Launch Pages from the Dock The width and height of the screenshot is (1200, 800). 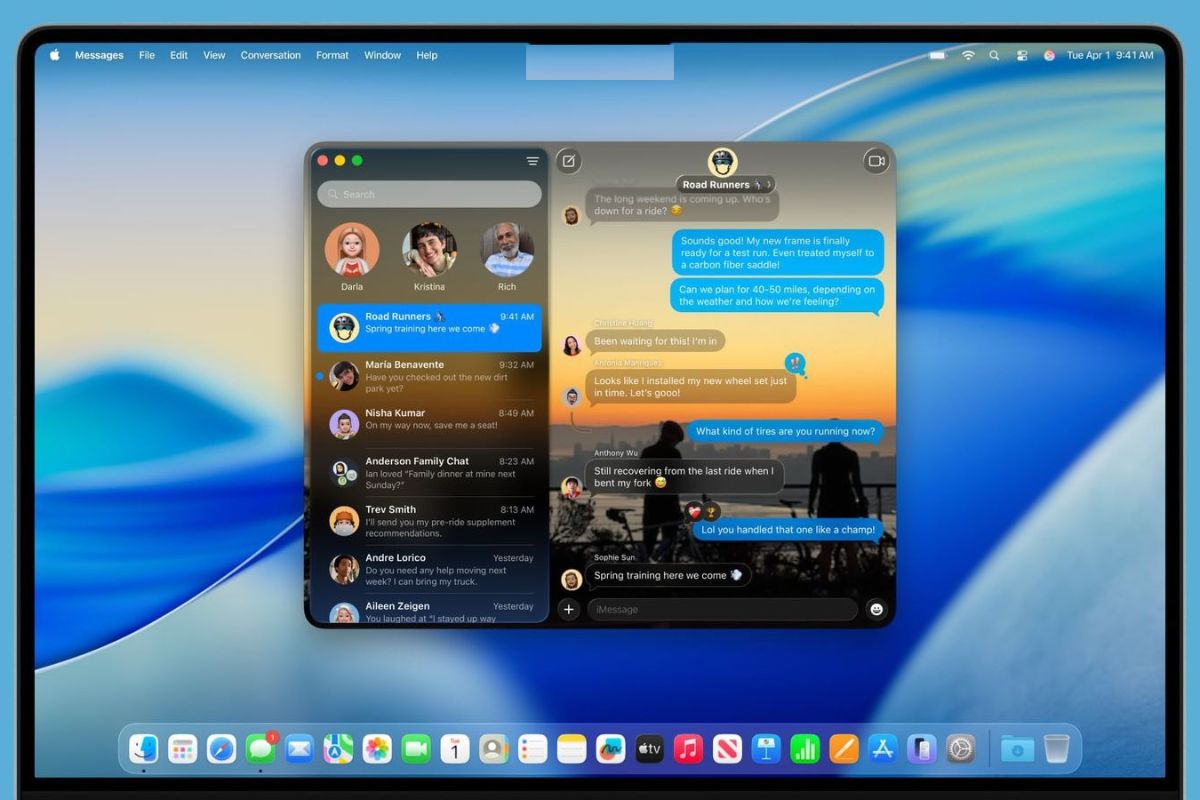pos(844,748)
